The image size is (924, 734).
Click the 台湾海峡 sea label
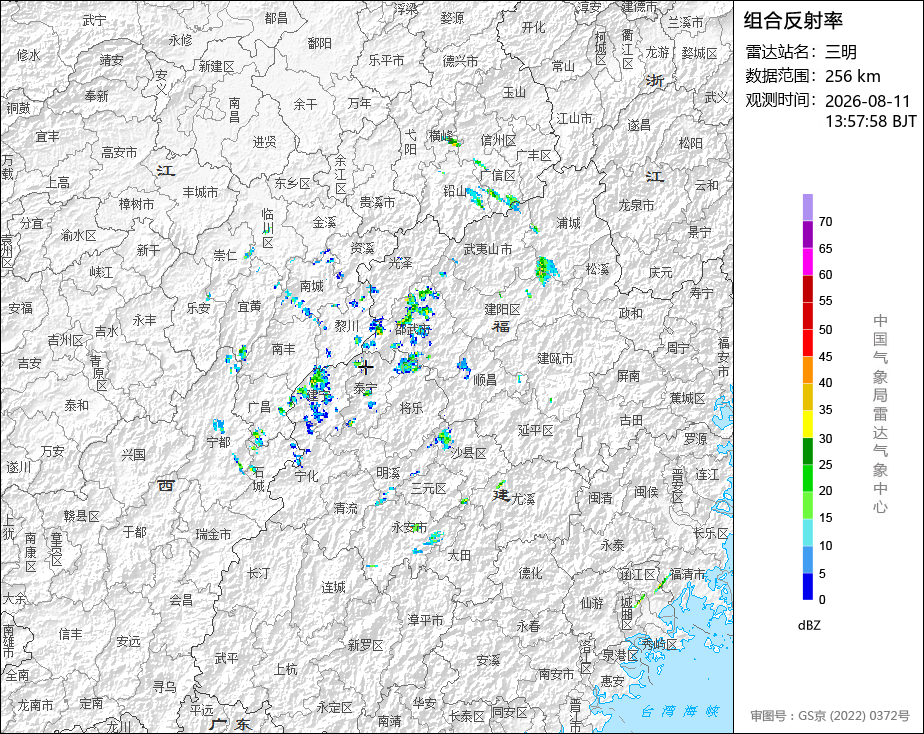point(680,711)
